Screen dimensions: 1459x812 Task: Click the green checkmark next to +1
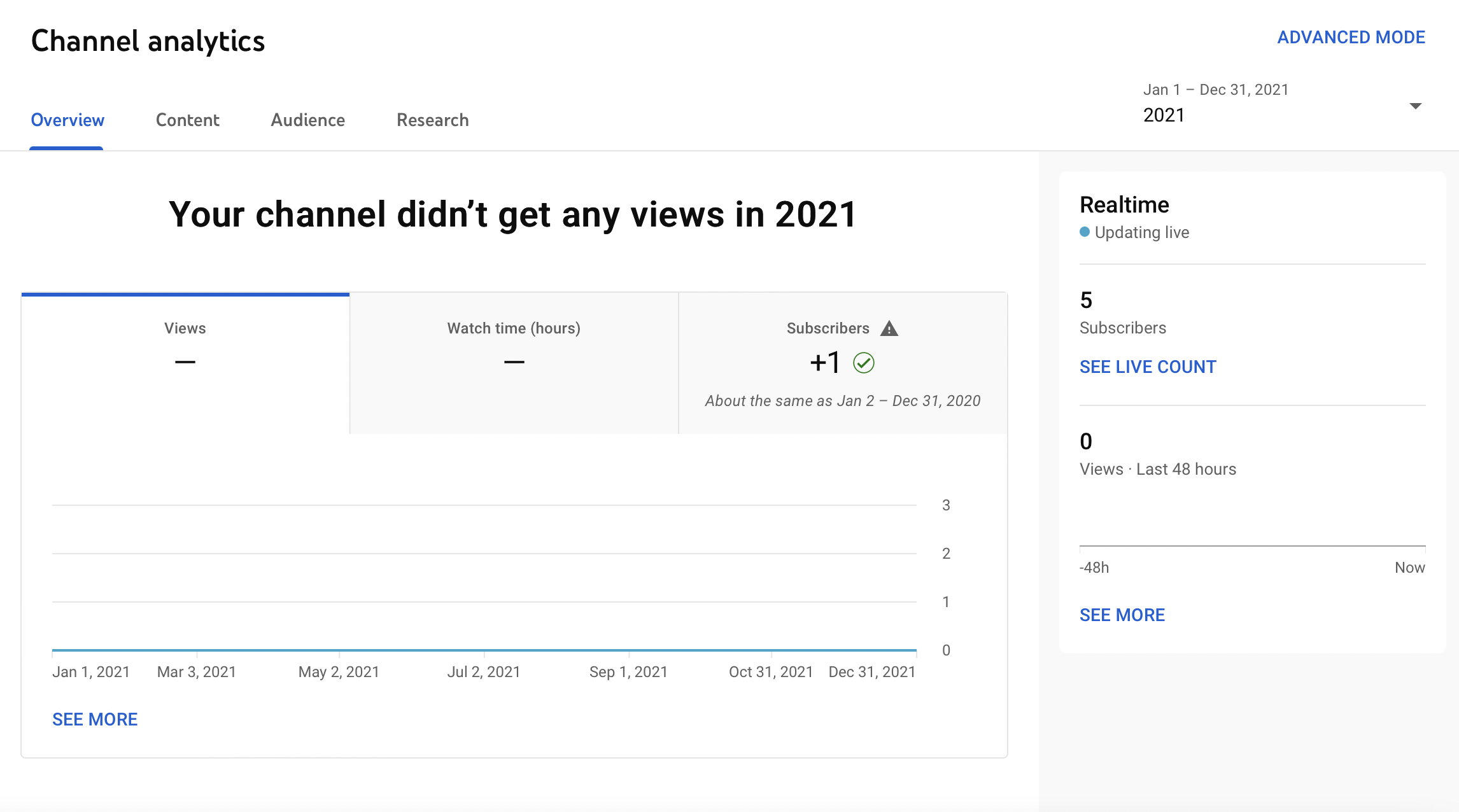[864, 363]
